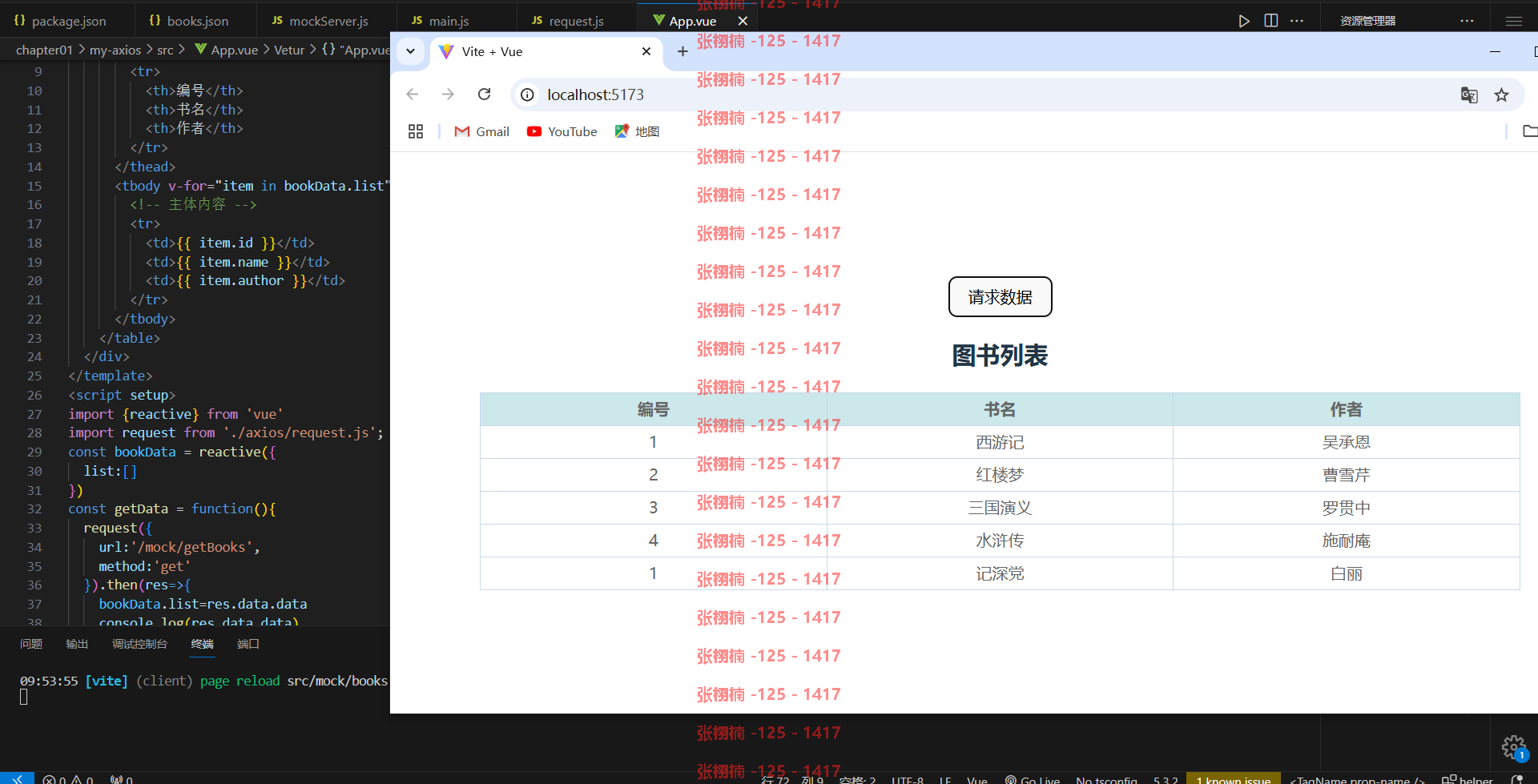Click line number 32 in the gutter

click(34, 509)
